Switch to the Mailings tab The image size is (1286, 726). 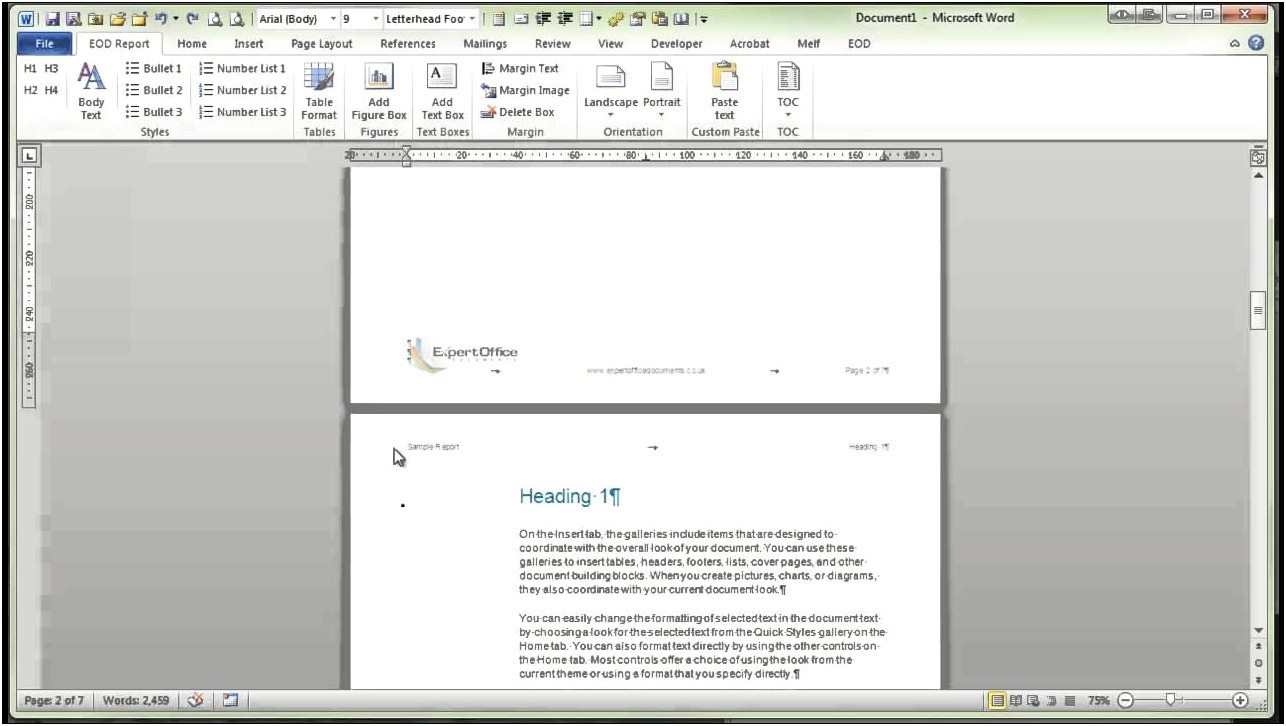point(485,44)
